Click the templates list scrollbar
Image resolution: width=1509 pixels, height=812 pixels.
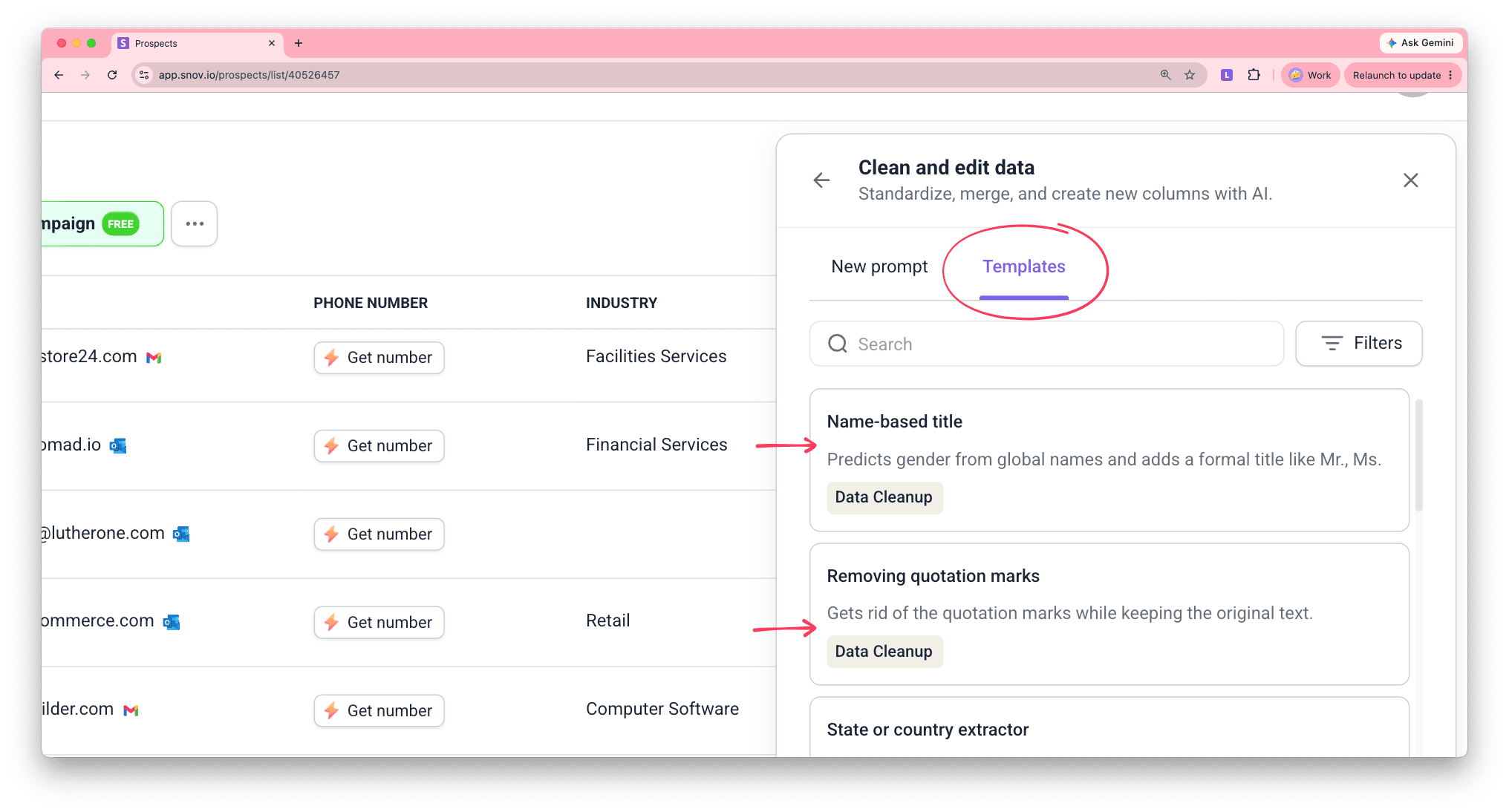1418,455
